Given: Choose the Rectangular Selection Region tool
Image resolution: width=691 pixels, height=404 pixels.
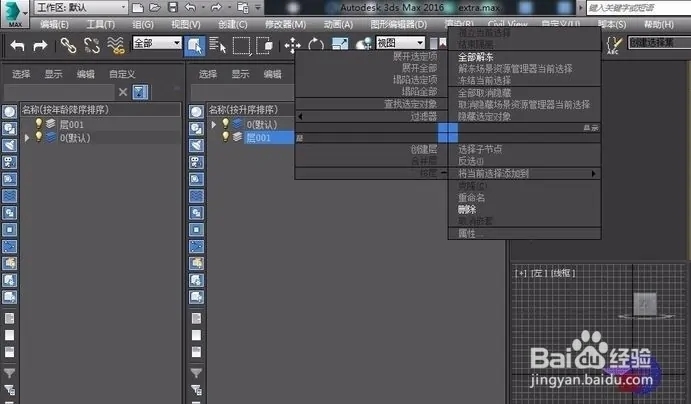Looking at the screenshot, I should click(241, 45).
